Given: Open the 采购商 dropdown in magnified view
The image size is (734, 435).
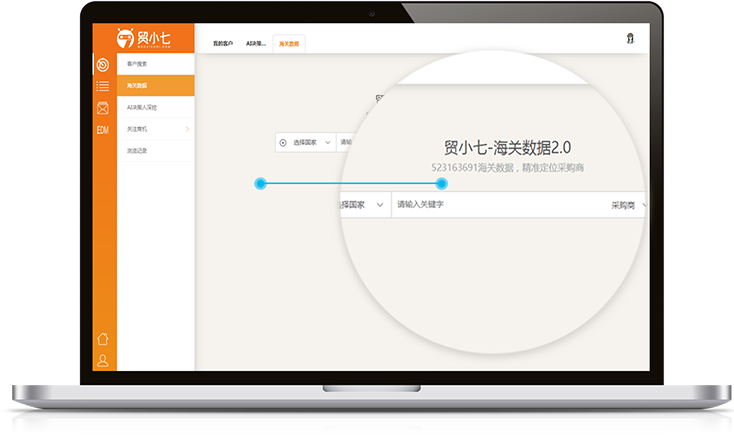Looking at the screenshot, I should tap(629, 205).
